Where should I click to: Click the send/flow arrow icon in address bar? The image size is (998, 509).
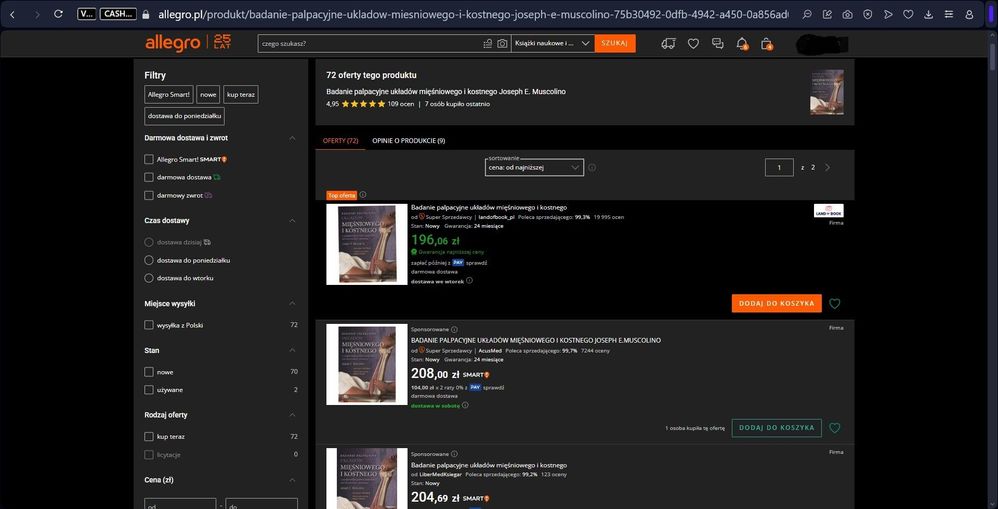point(888,14)
